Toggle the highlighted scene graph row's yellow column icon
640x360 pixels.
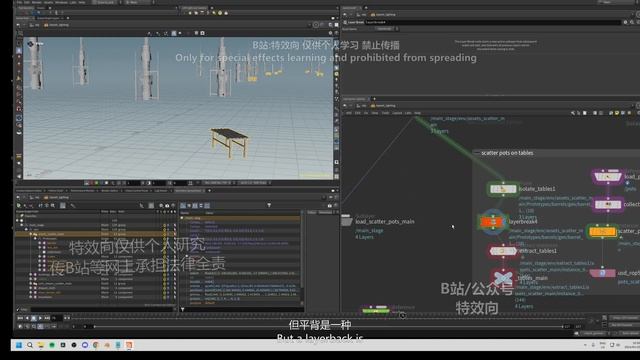pos(165,234)
